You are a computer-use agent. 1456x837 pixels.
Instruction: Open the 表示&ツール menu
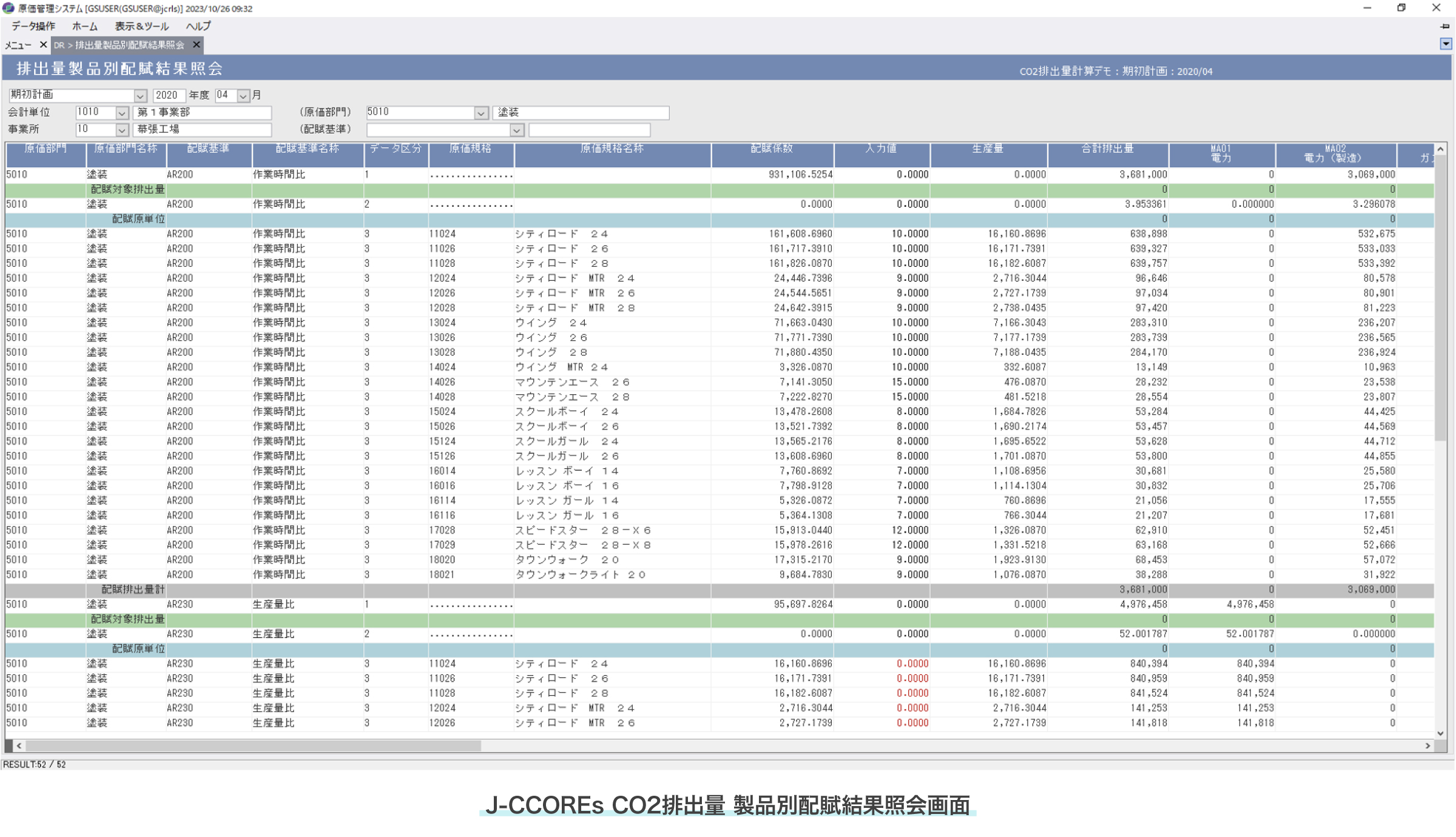point(141,26)
